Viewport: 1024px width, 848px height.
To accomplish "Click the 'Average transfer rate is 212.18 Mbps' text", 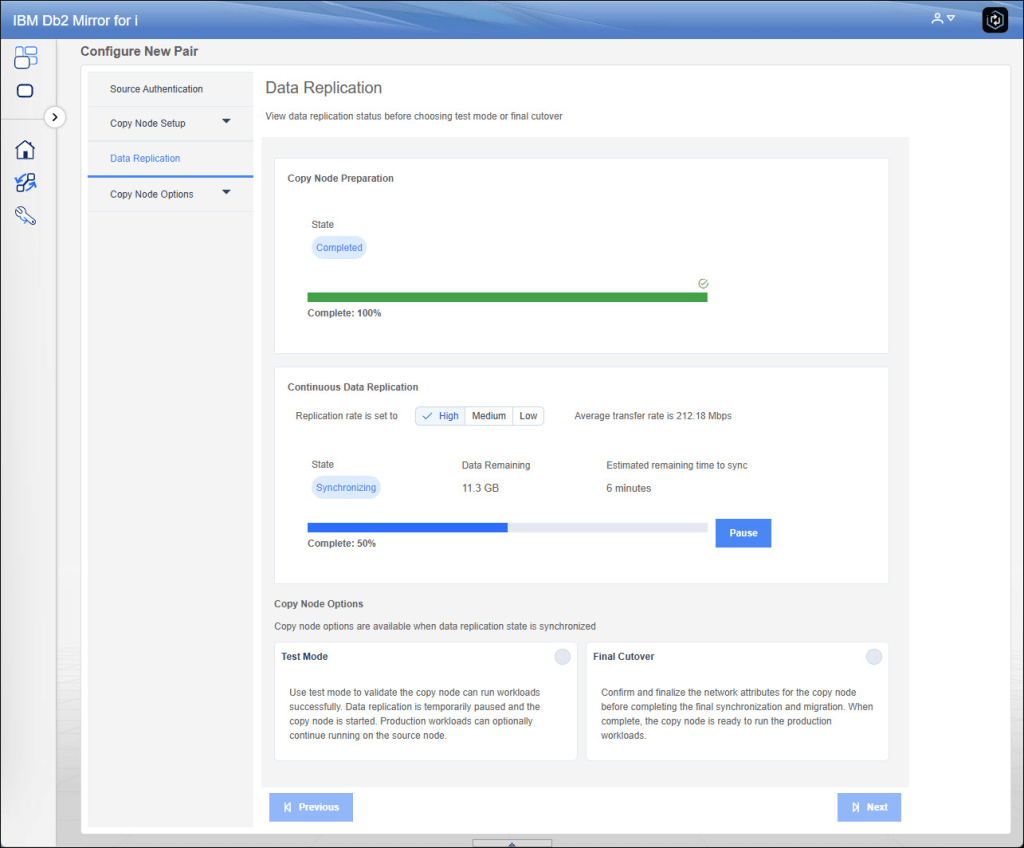I will (653, 416).
